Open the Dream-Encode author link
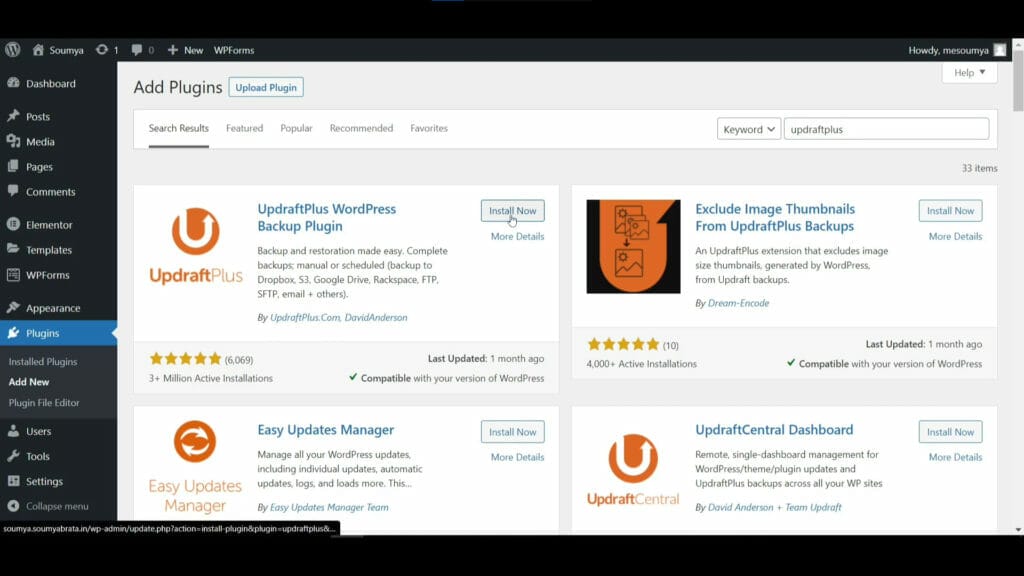The height and width of the screenshot is (576, 1024). click(738, 302)
